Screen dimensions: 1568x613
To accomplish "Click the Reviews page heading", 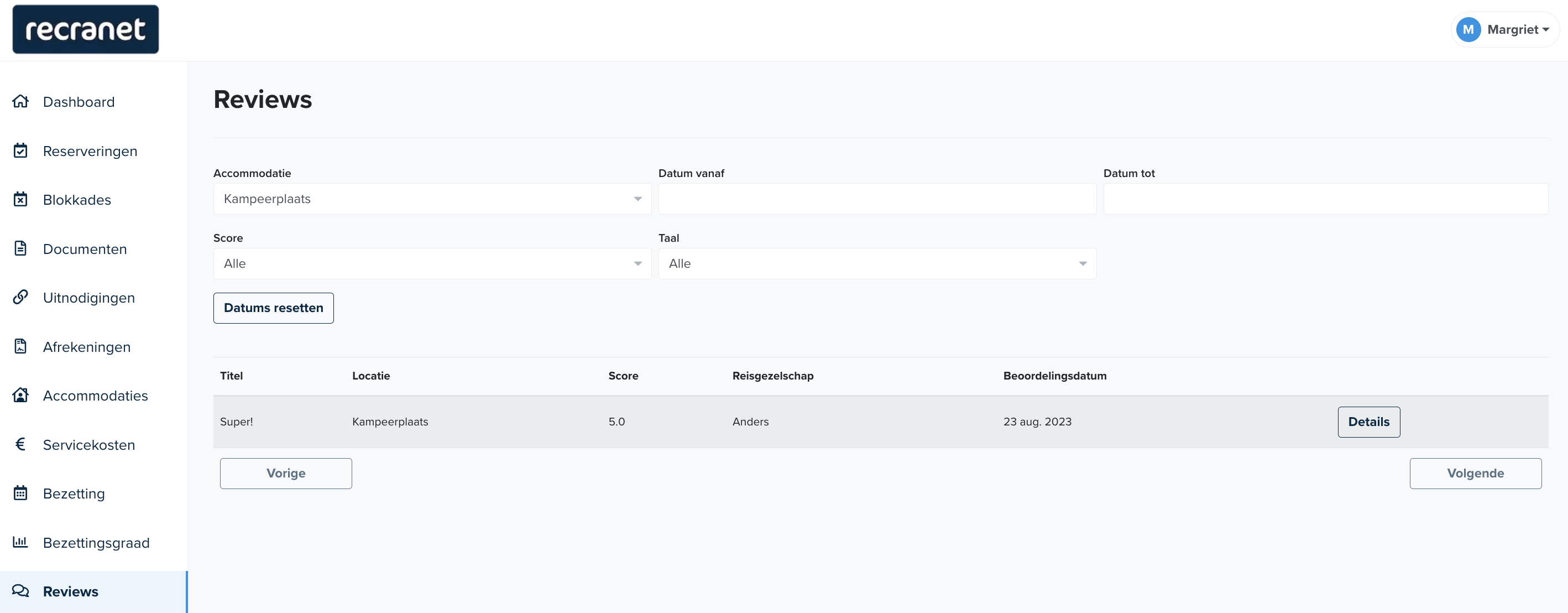I will point(263,100).
